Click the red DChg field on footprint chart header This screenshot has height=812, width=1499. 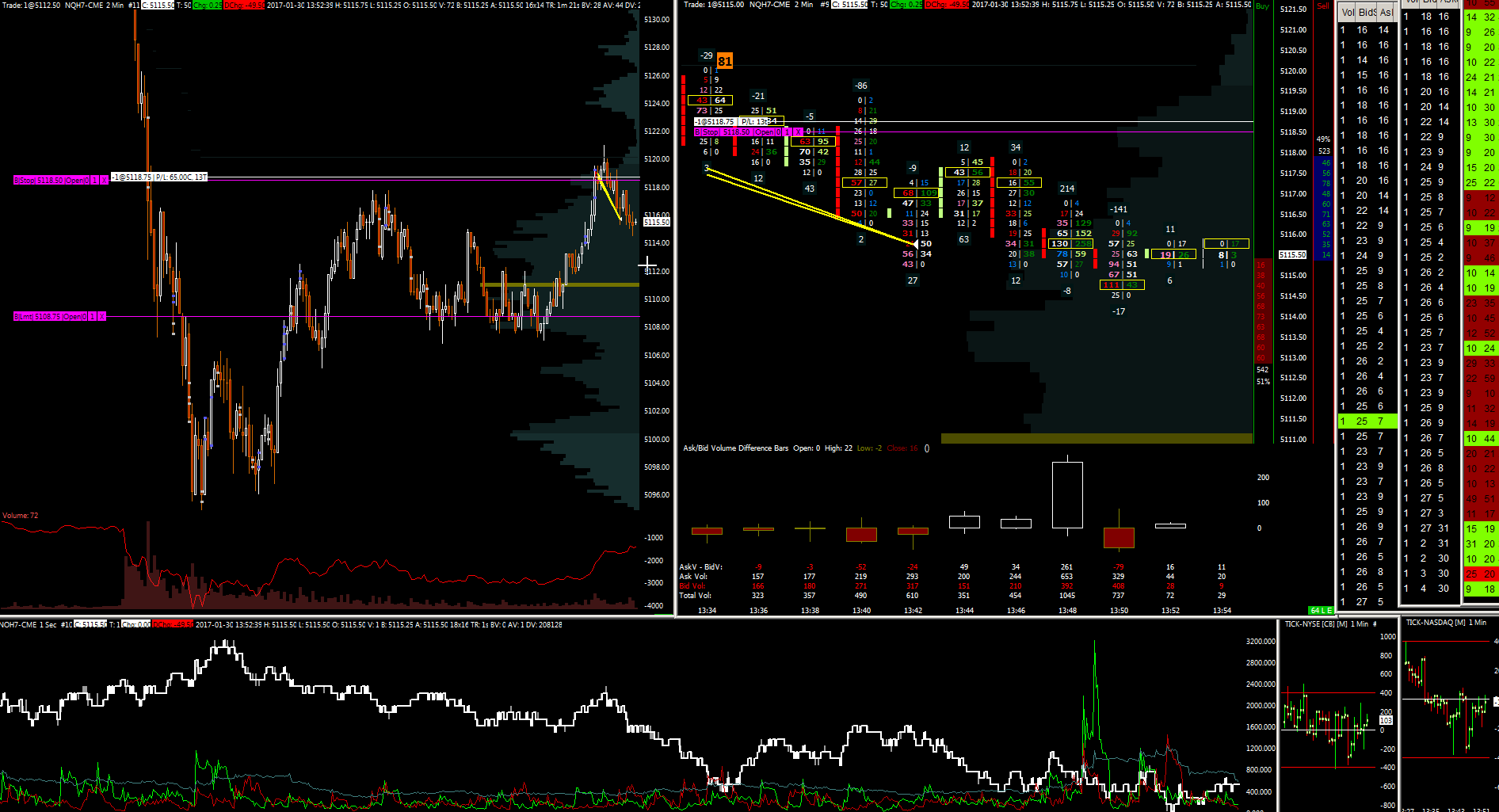pyautogui.click(x=946, y=5)
